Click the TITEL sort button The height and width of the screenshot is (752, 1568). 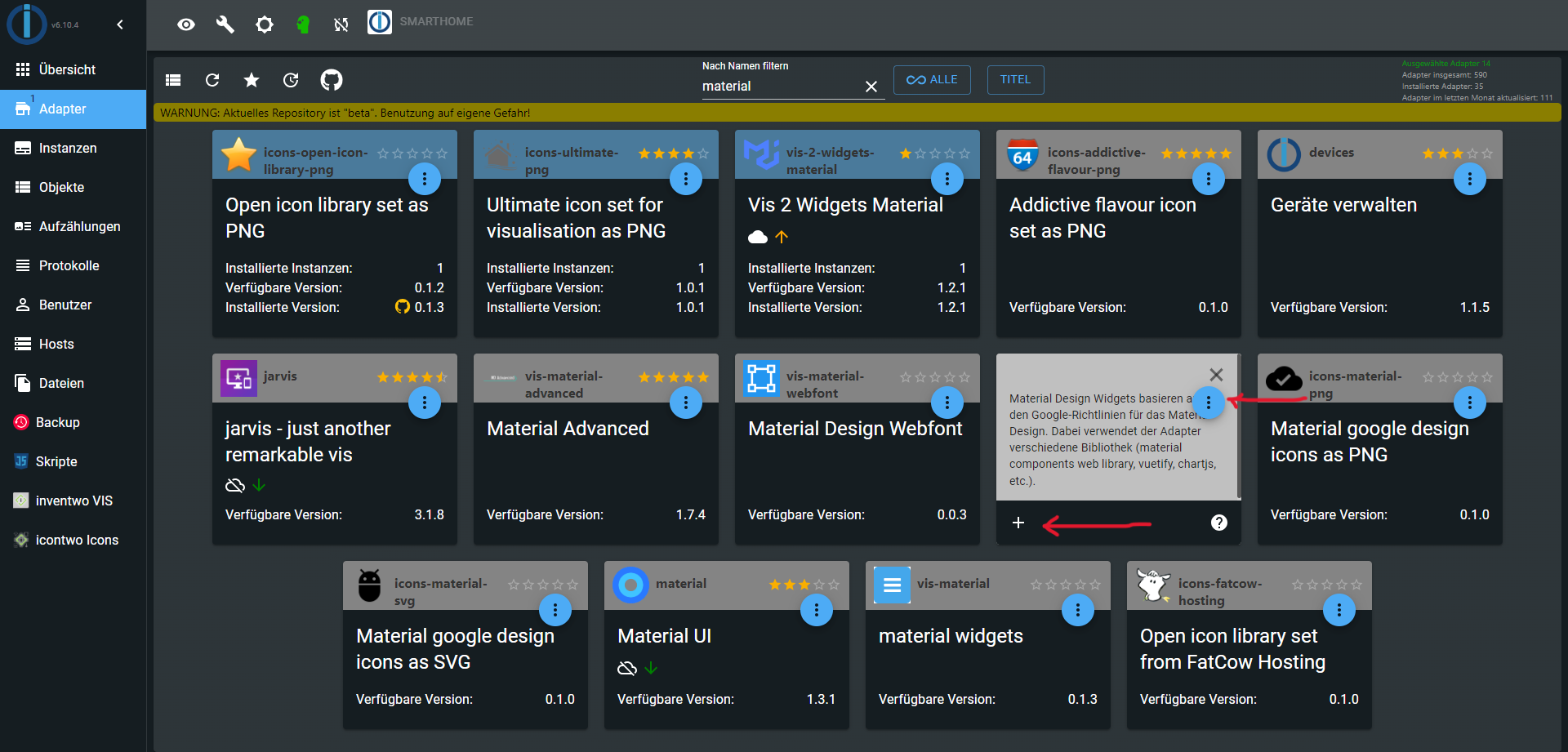coord(1016,80)
